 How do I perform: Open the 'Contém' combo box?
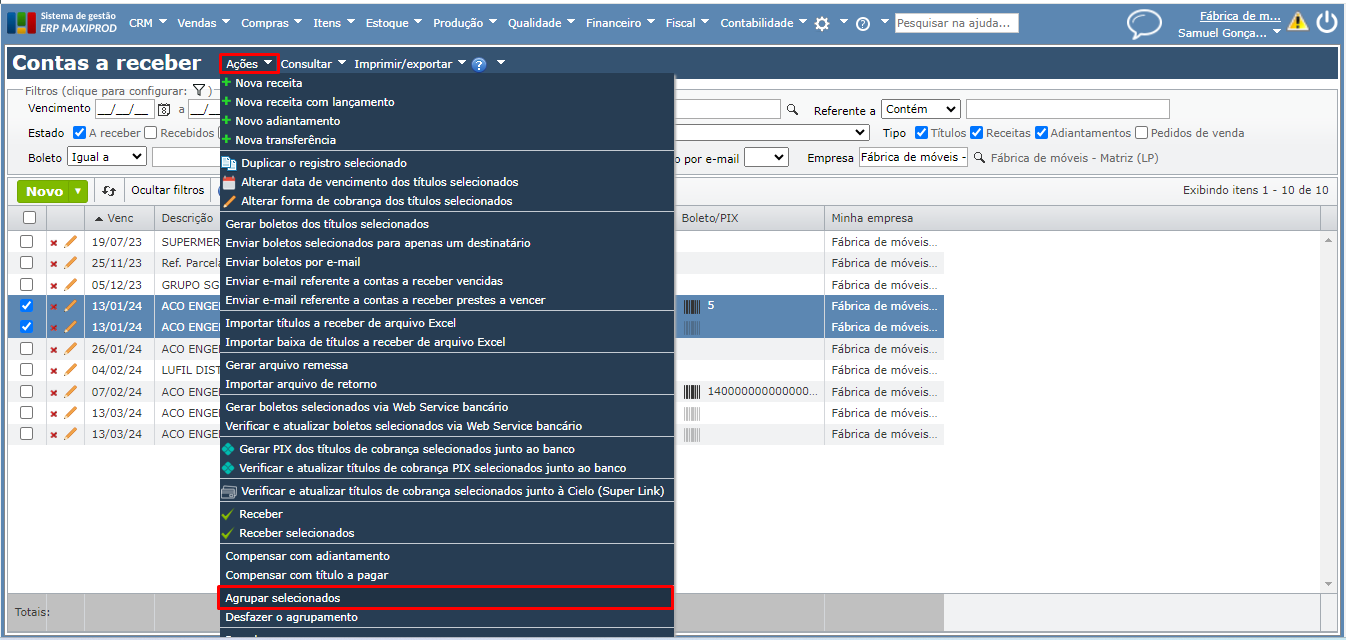(921, 109)
